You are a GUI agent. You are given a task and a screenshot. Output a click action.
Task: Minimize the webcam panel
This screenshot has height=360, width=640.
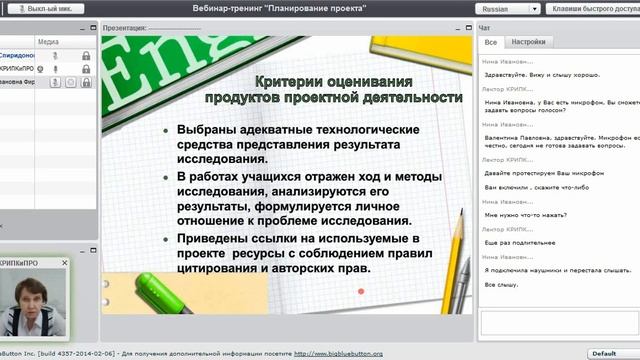82,251
